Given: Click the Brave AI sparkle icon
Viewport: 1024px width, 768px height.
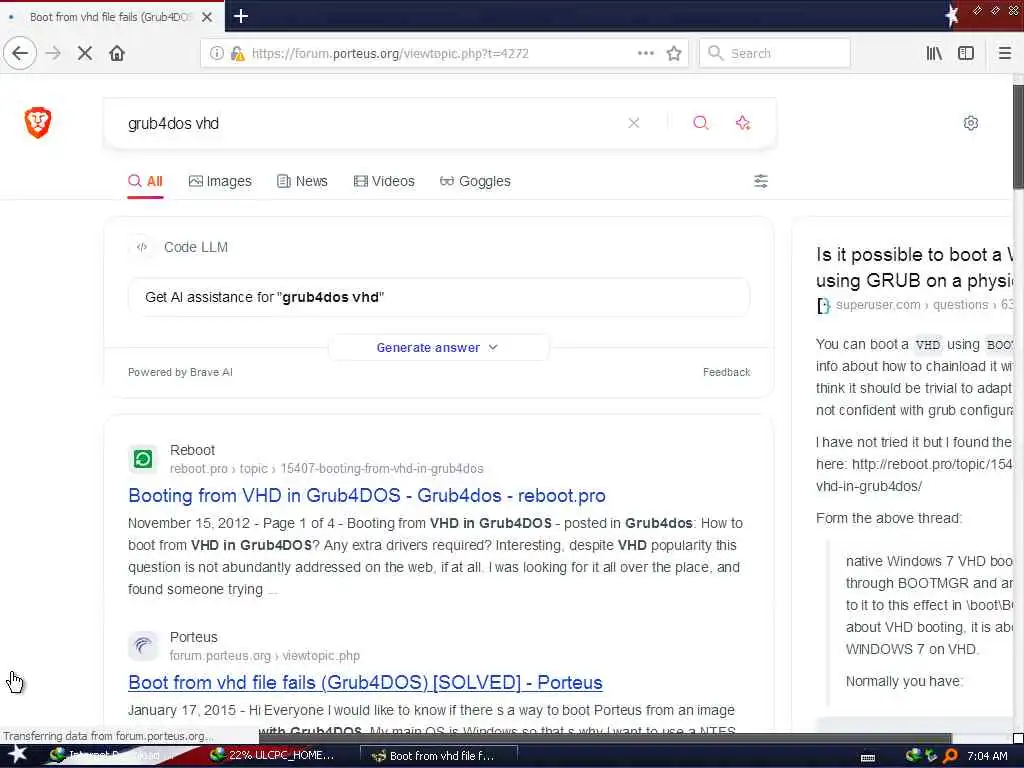Looking at the screenshot, I should (x=743, y=123).
